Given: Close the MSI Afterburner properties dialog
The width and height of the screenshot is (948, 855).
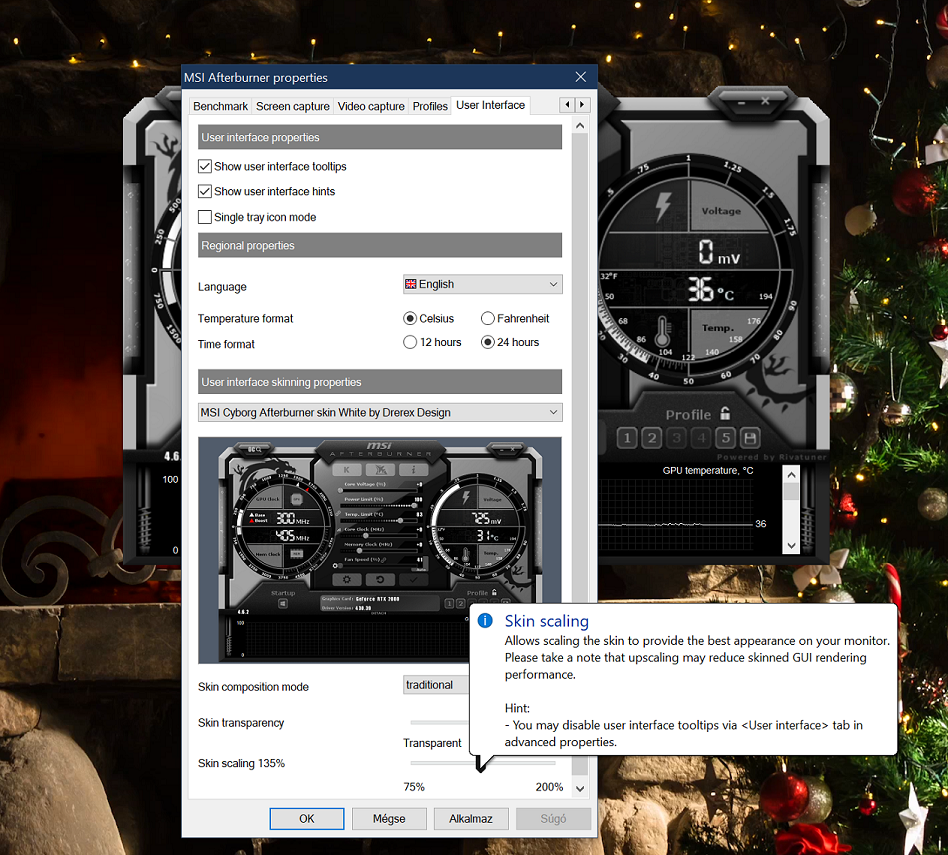Looking at the screenshot, I should 580,77.
